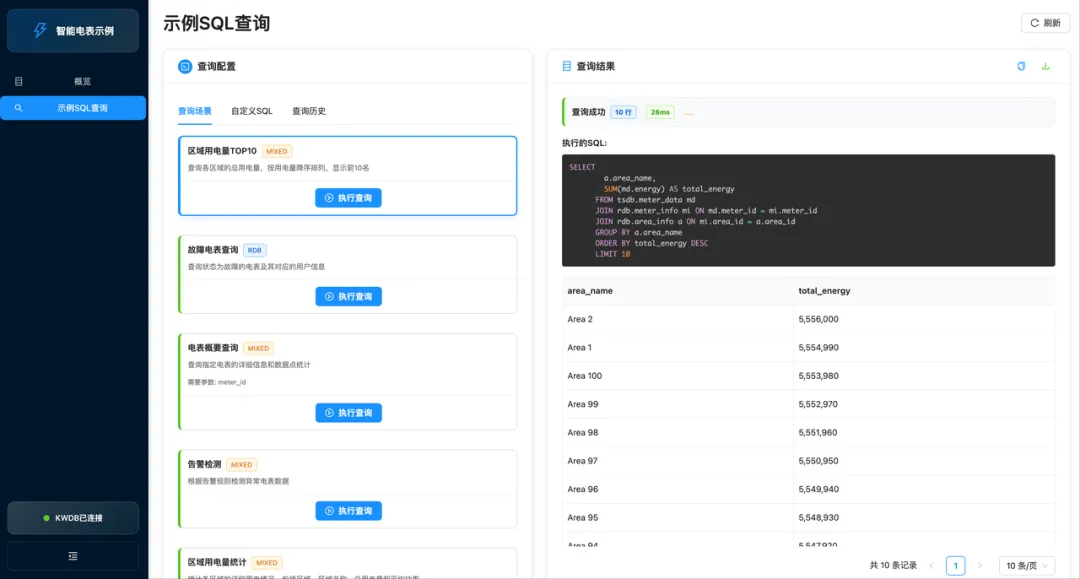Click the 概览 sidebar list icon
Viewport: 1080px width, 579px height.
click(18, 81)
